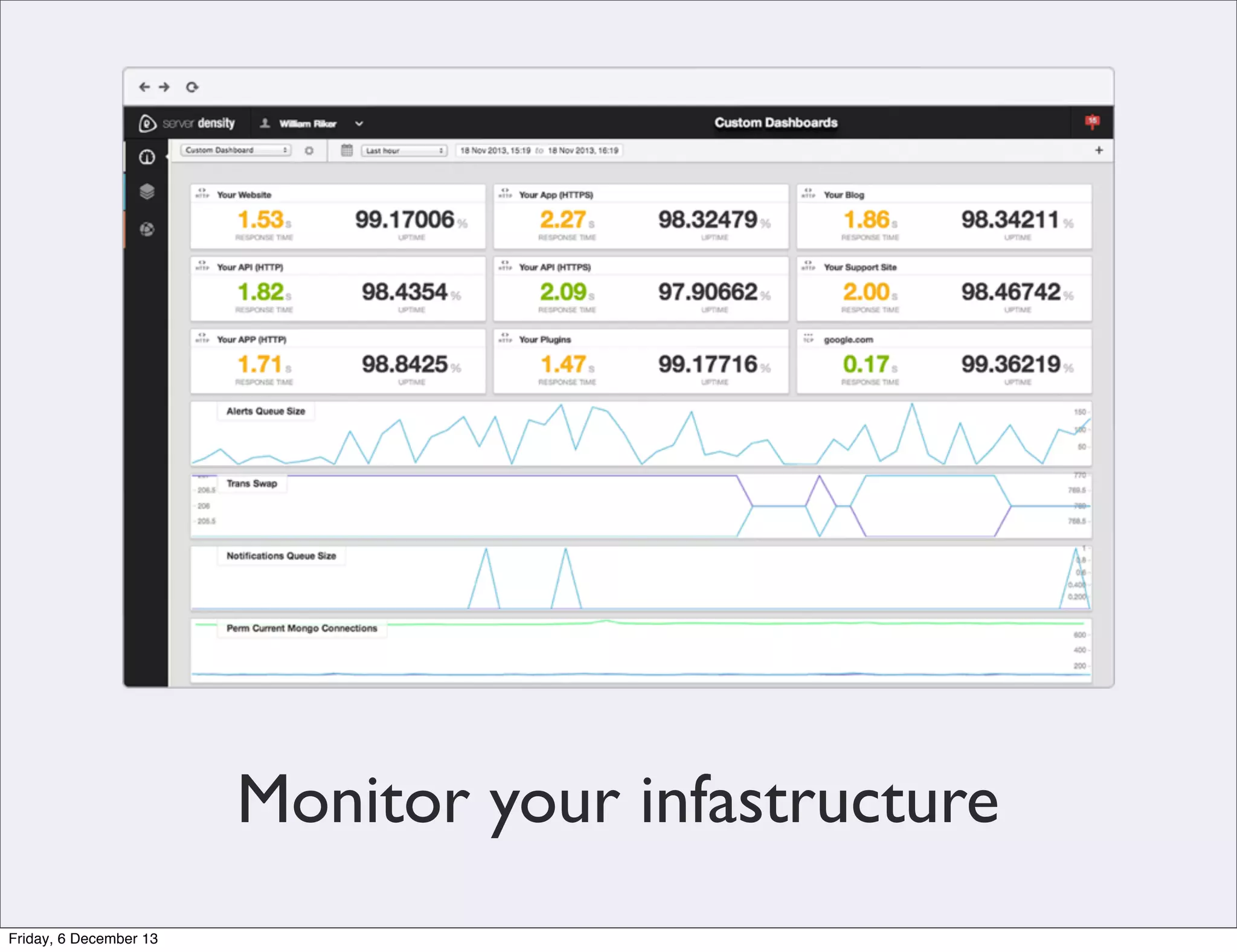Click the Your Support Site check icon
This screenshot has width=1237, height=952.
click(x=809, y=266)
